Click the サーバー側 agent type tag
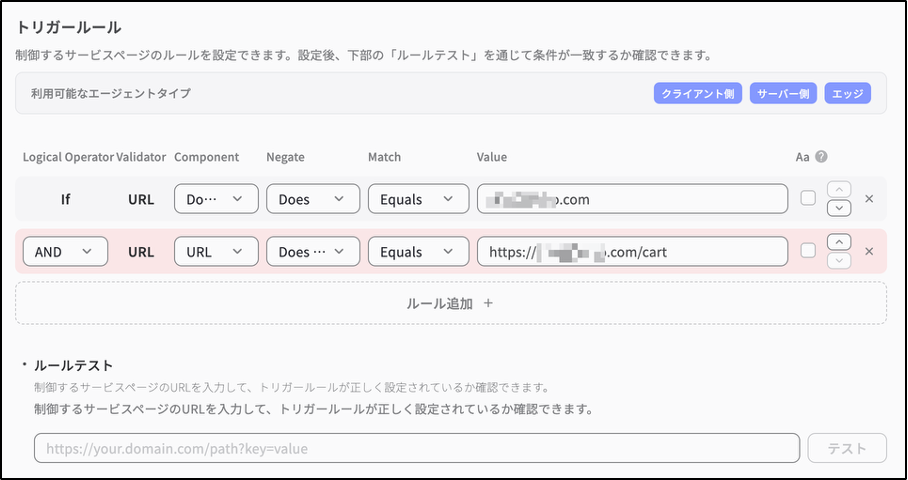 coord(783,94)
